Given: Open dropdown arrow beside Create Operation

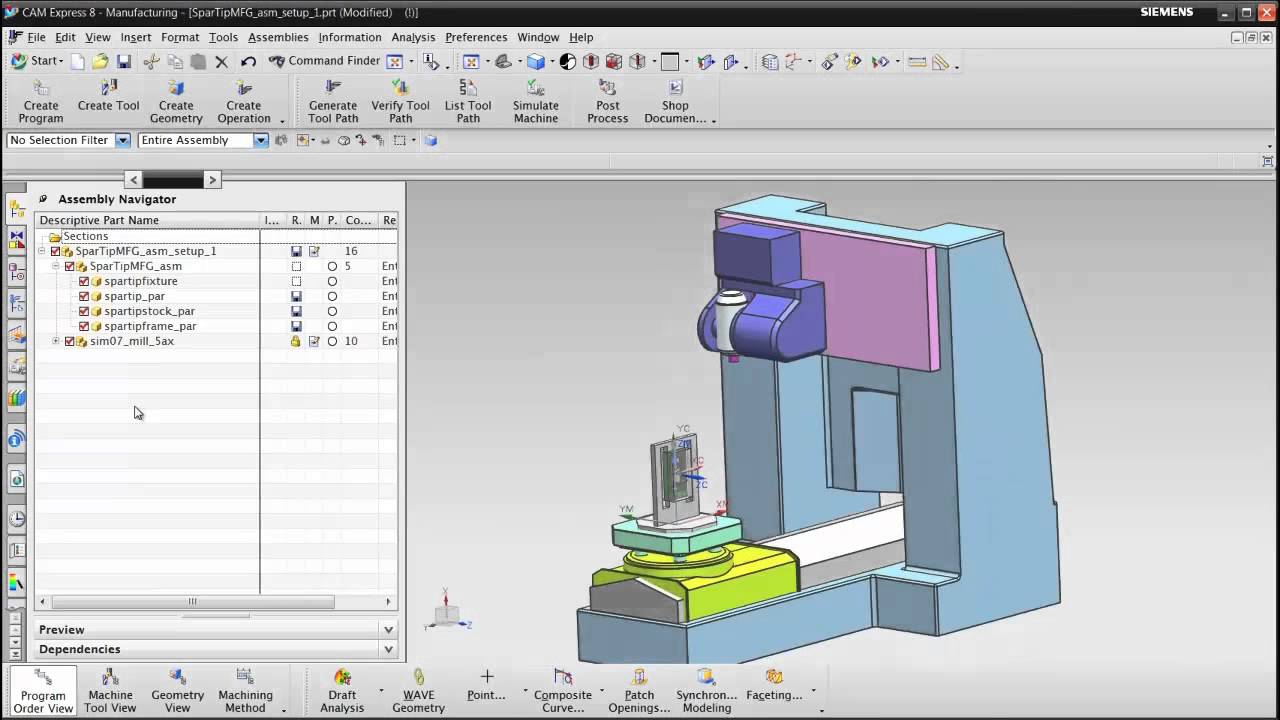Looking at the screenshot, I should click(x=282, y=121).
